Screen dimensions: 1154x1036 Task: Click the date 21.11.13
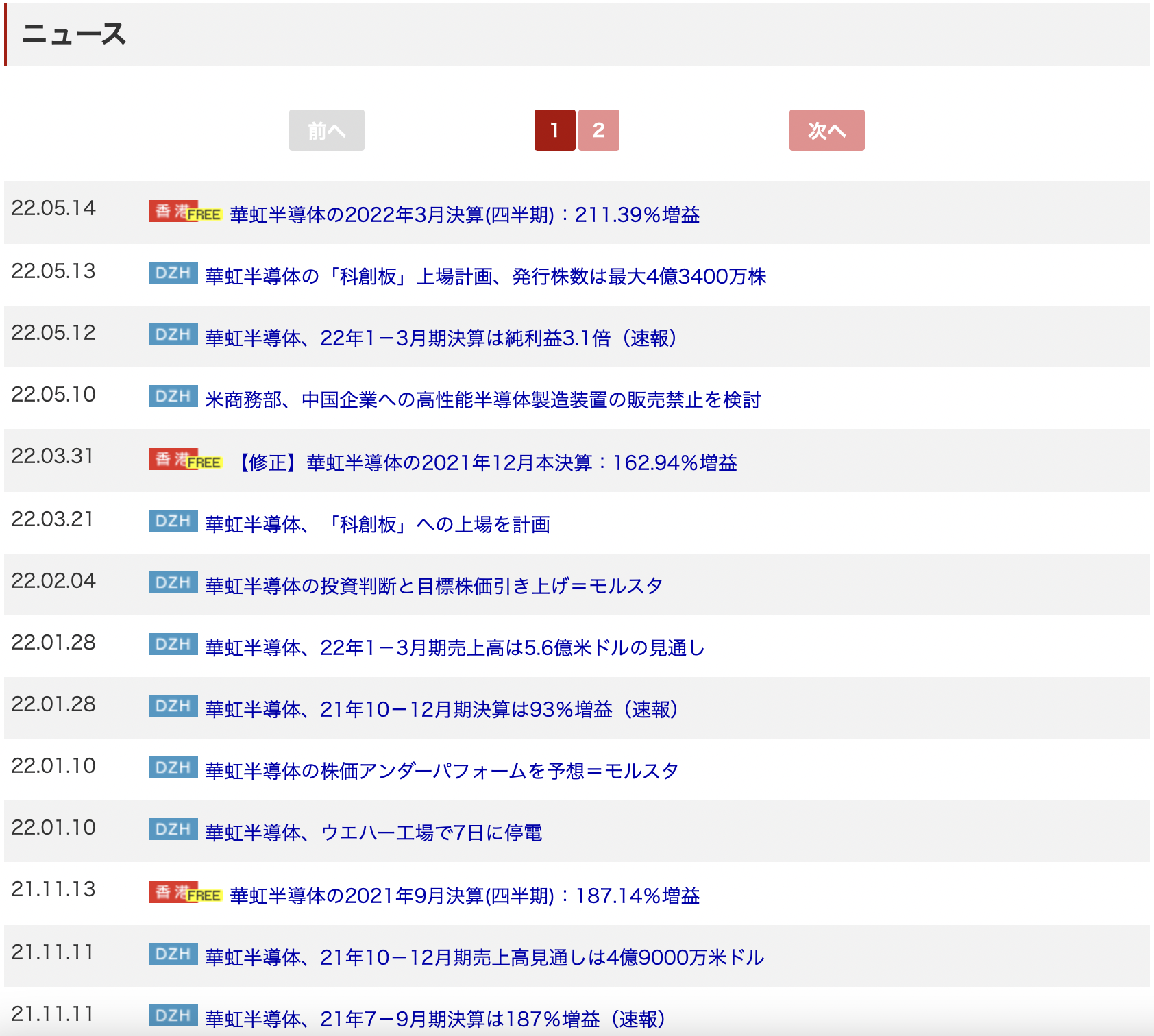tap(53, 889)
